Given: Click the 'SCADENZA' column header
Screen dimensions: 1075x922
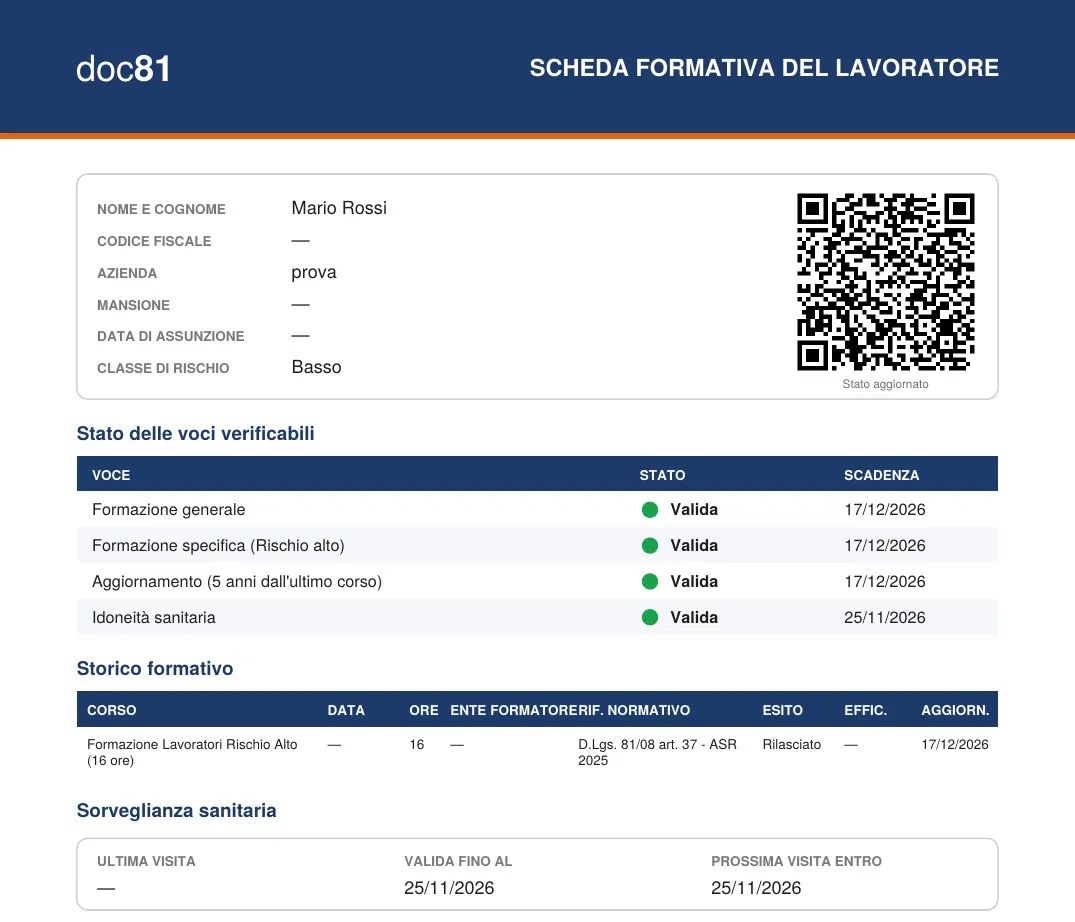Looking at the screenshot, I should coord(881,475).
